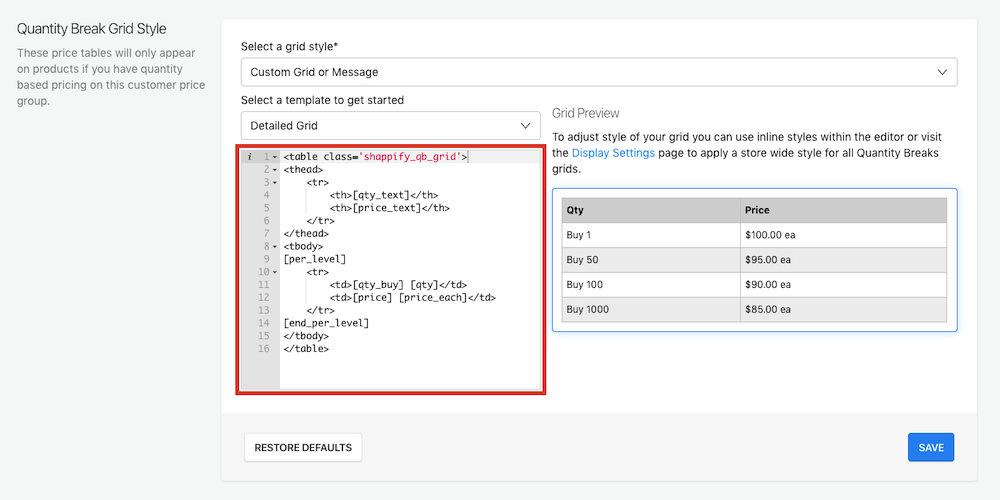Click the 'shappify_qb_grid' class string in code
Image resolution: width=1000 pixels, height=500 pixels.
coord(410,157)
